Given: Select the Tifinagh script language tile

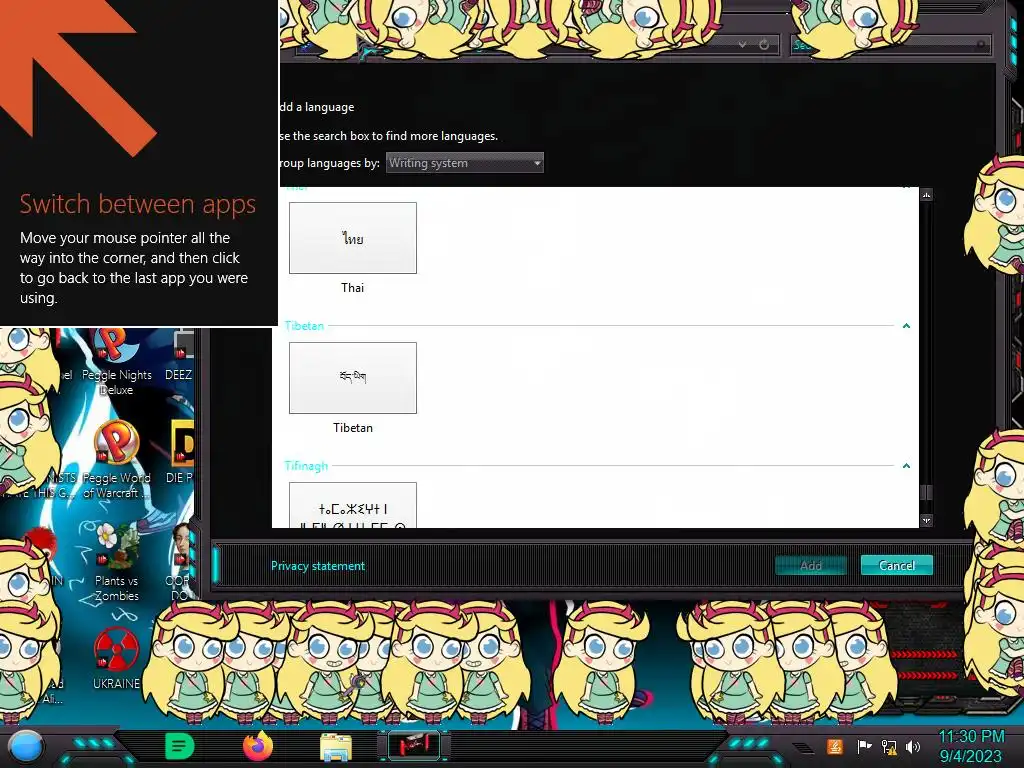Looking at the screenshot, I should coord(353,505).
